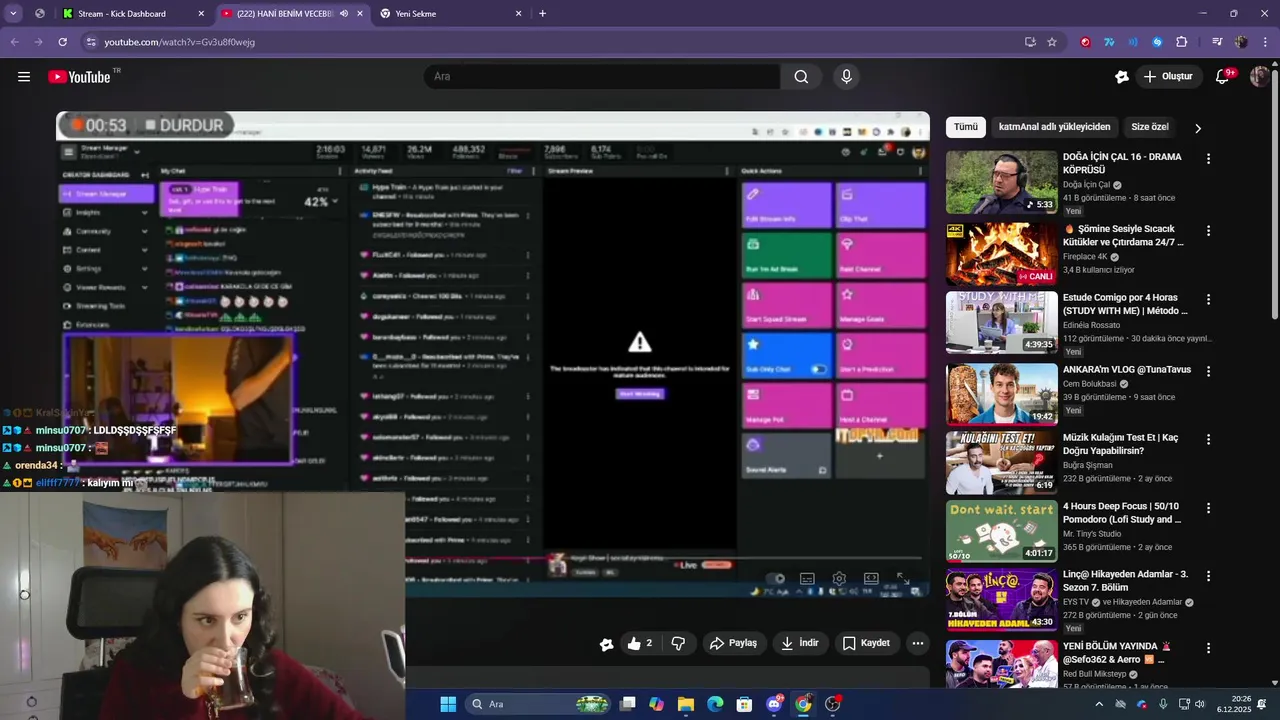Screen dimensions: 1280x720
Task: Open the tab search dropdown
Action: click(x=13, y=14)
